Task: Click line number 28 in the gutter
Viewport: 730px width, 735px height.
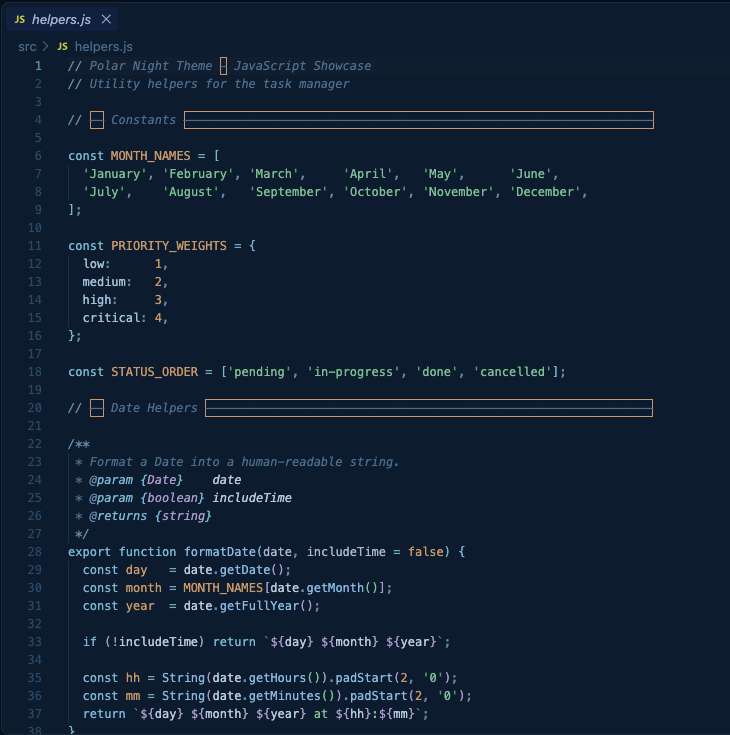Action: point(35,552)
